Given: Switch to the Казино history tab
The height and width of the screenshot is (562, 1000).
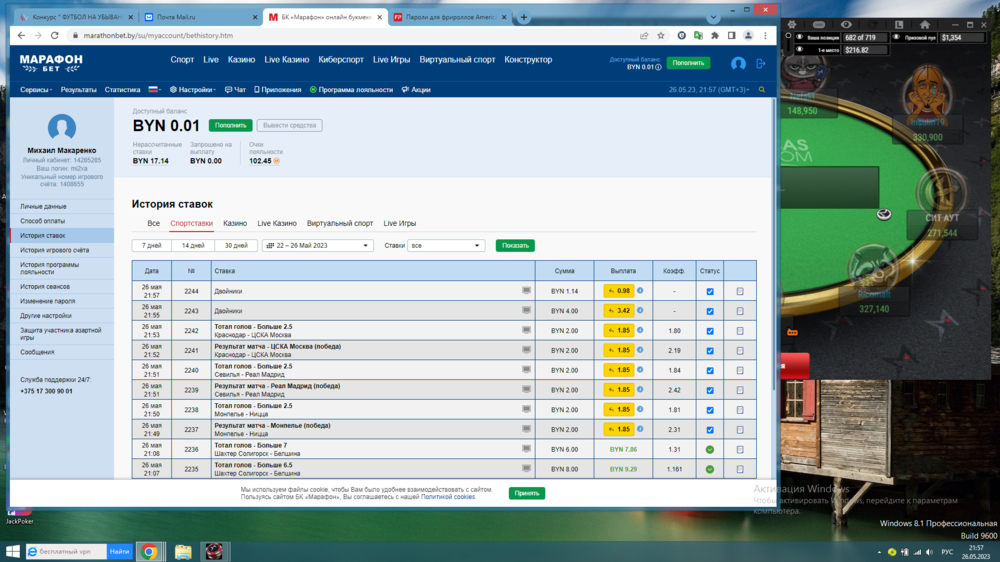Looking at the screenshot, I should pos(235,224).
